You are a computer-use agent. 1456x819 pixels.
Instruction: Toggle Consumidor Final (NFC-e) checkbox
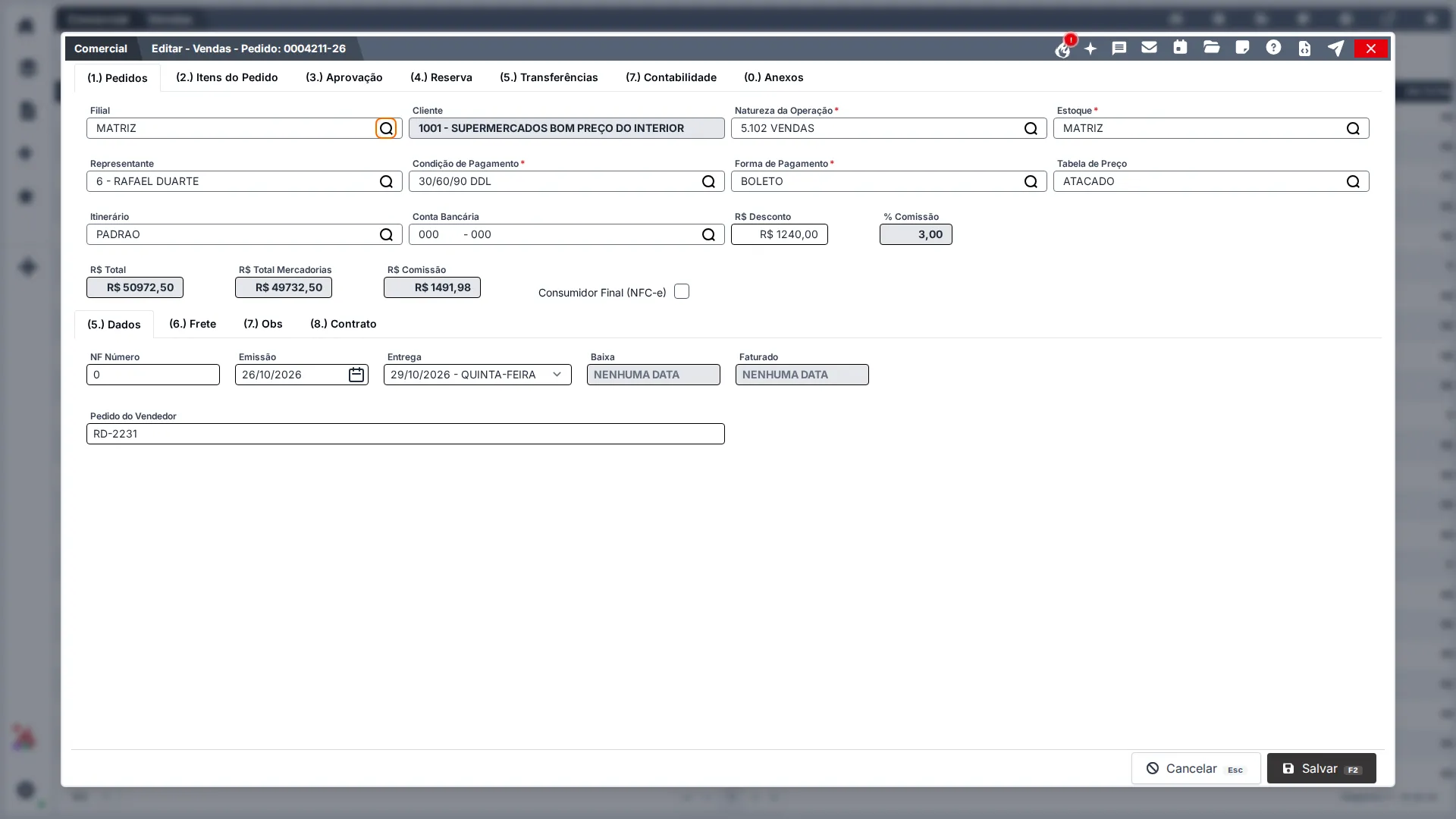click(682, 291)
